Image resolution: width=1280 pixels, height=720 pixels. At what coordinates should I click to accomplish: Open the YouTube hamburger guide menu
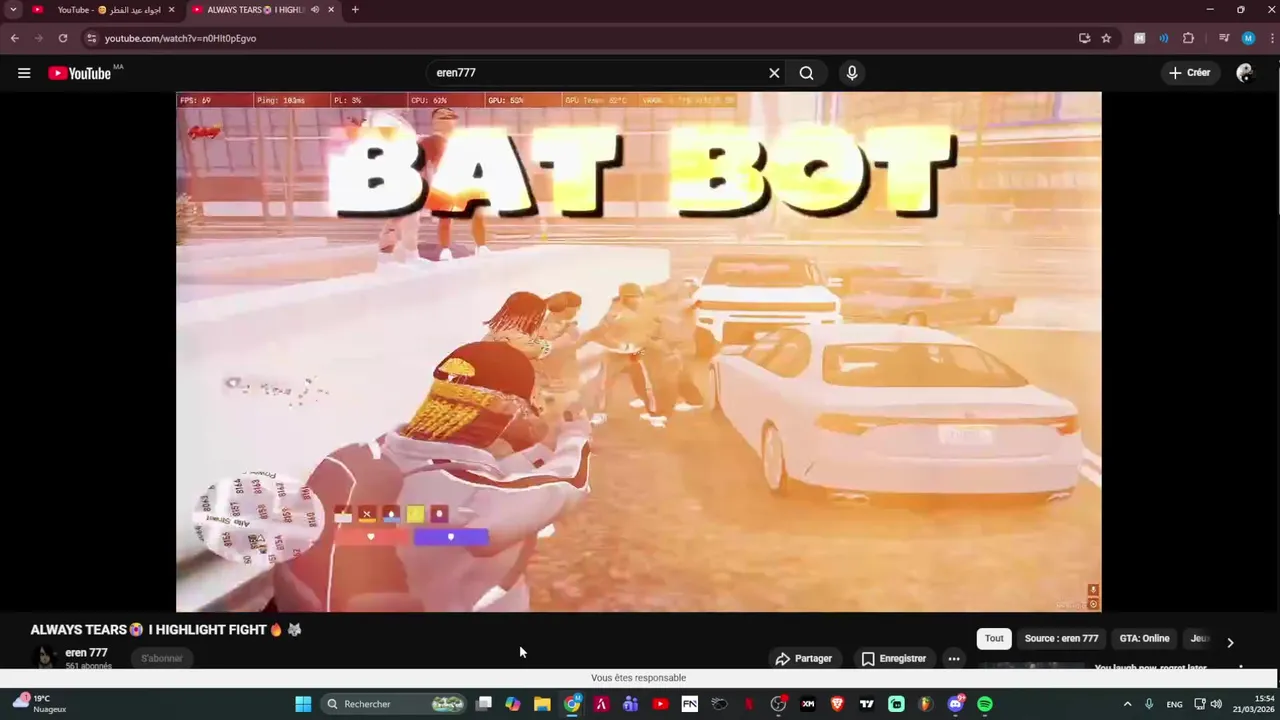click(x=24, y=73)
